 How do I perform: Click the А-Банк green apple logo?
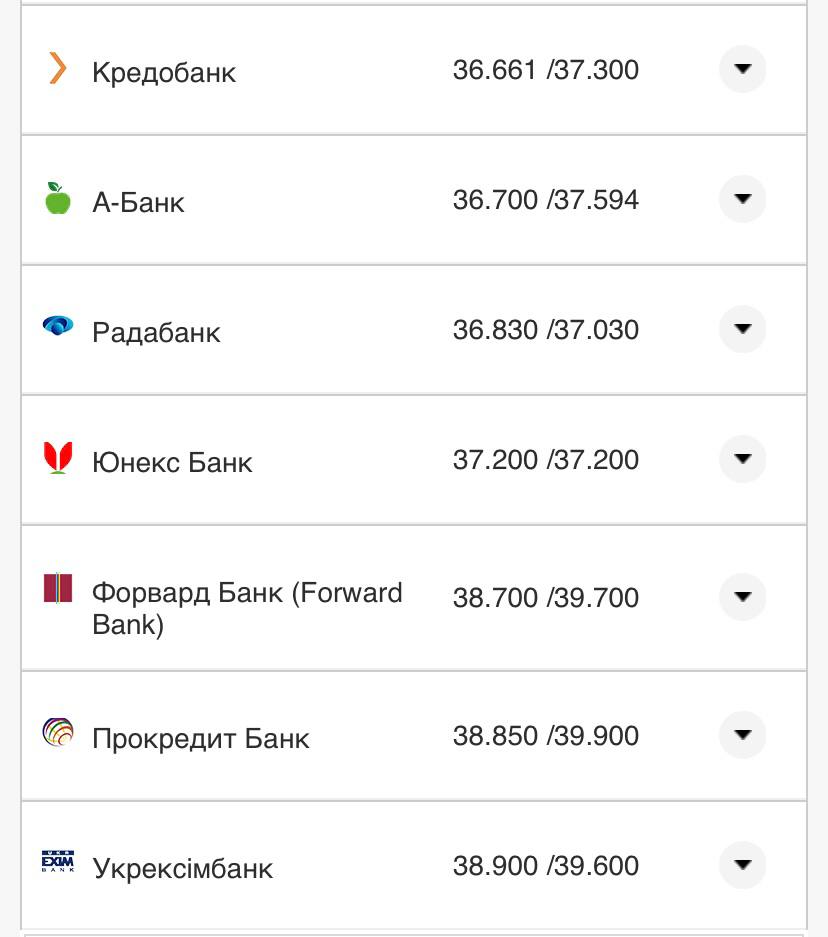coord(58,198)
